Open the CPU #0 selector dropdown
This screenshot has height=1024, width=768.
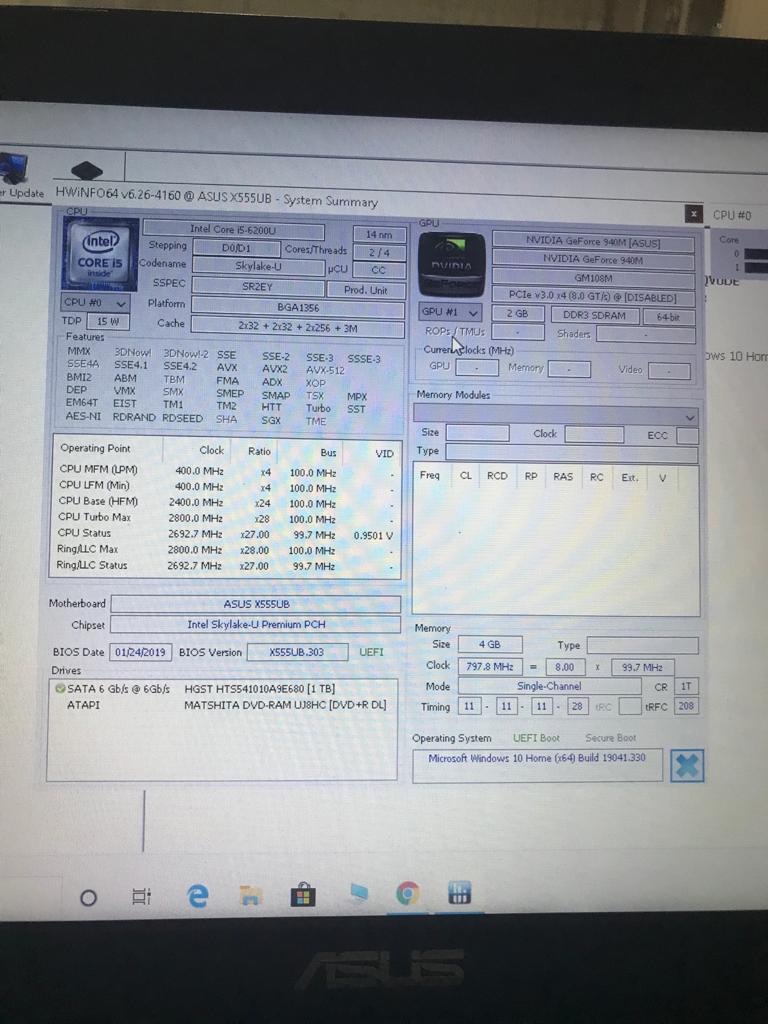(95, 303)
